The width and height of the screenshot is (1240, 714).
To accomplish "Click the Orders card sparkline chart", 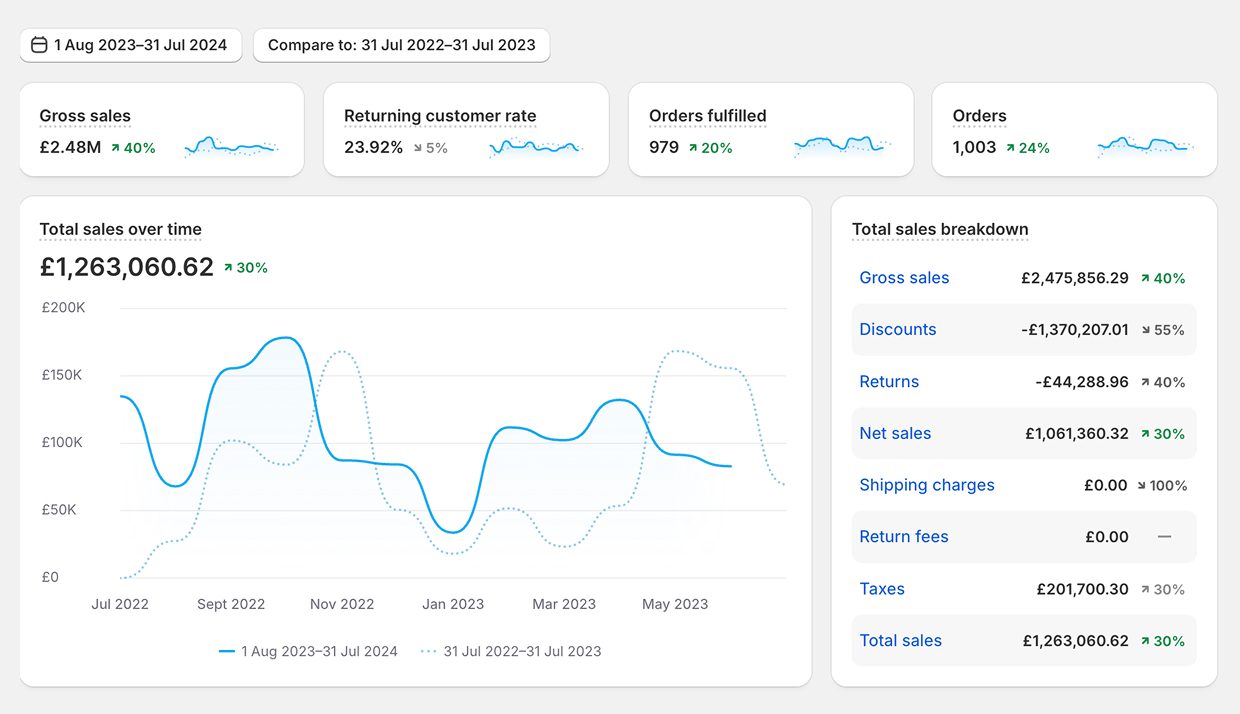I will (x=1144, y=146).
